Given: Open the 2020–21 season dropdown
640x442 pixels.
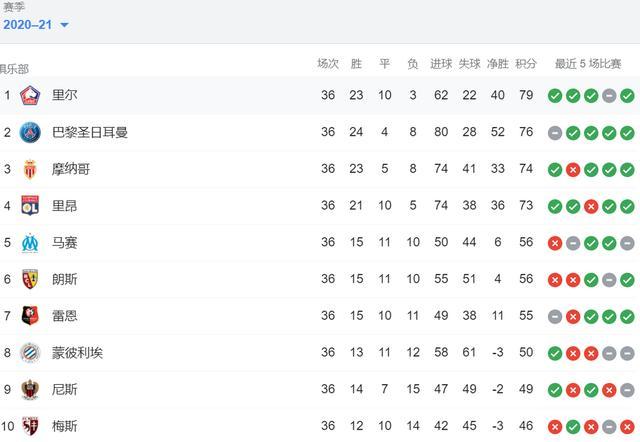Looking at the screenshot, I should pos(36,25).
